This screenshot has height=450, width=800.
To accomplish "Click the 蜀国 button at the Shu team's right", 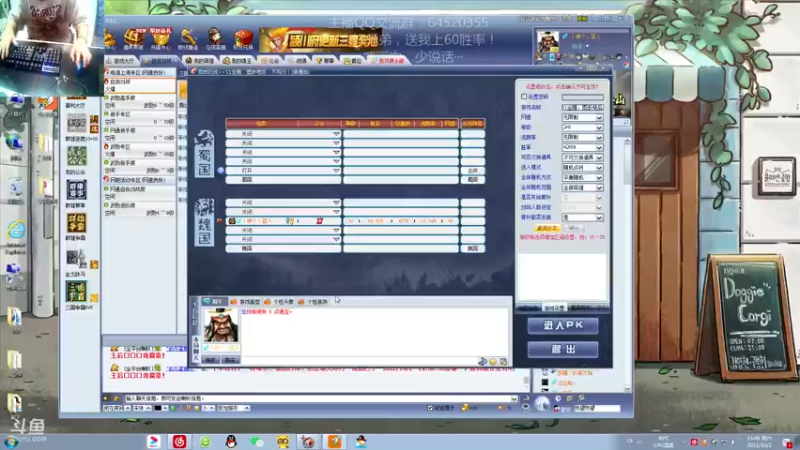I will [472, 180].
